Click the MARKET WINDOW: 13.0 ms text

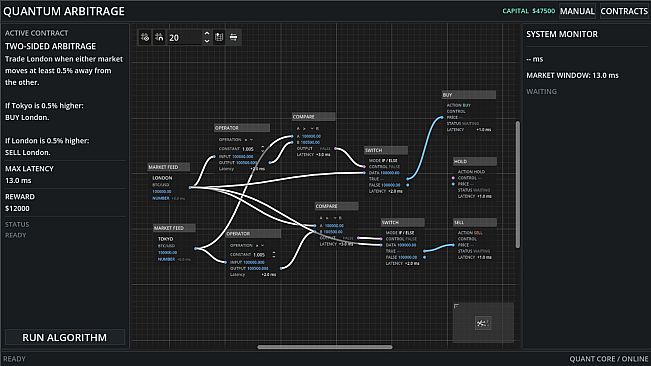point(572,76)
